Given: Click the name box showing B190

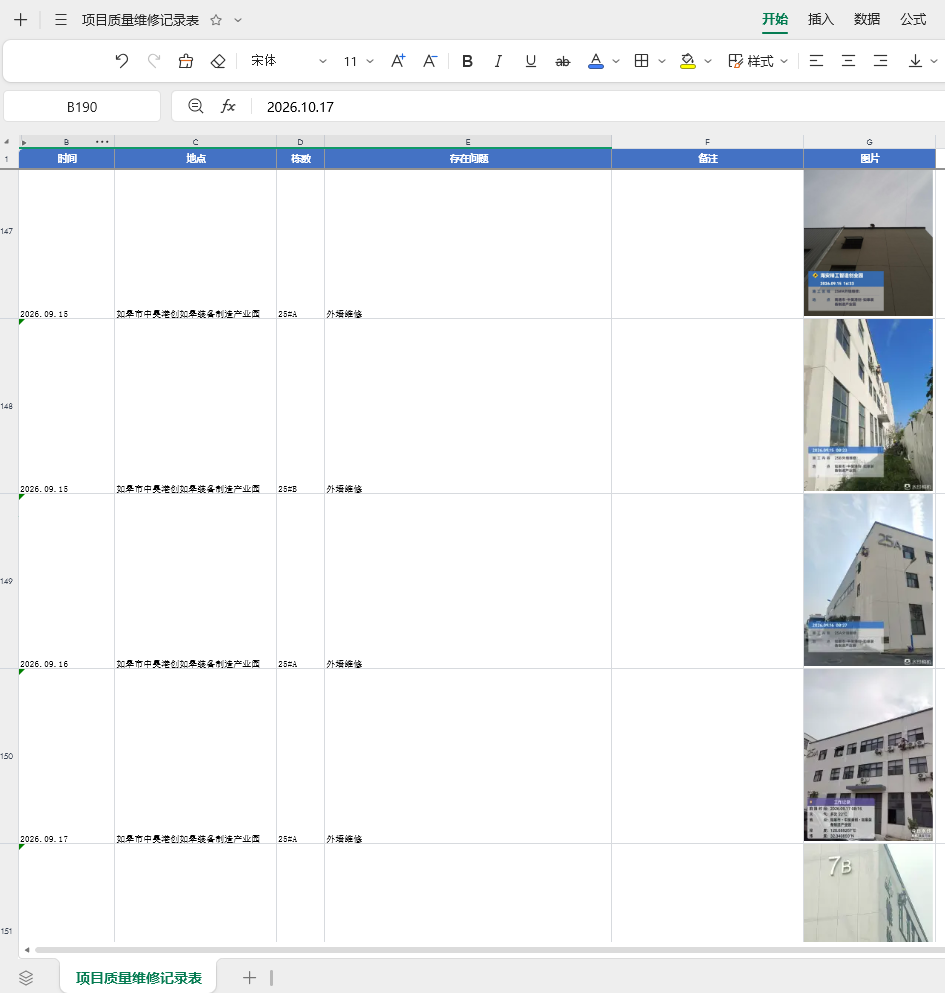Looking at the screenshot, I should 82,106.
